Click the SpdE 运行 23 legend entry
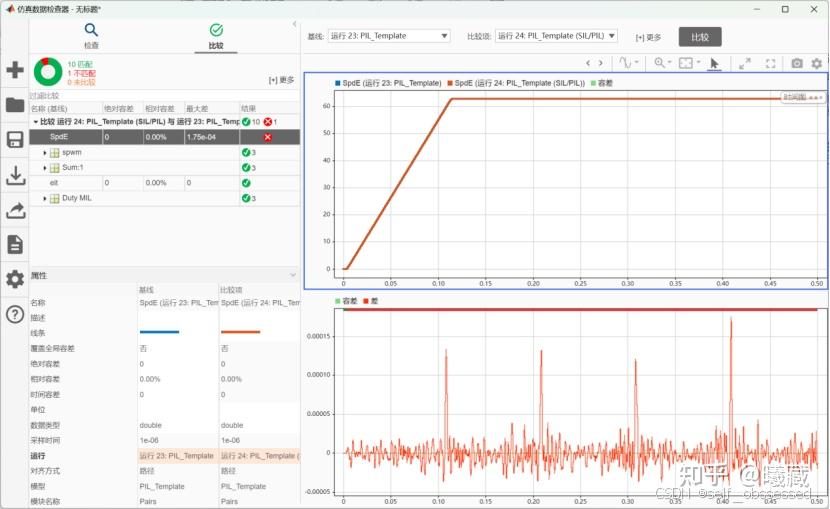The height and width of the screenshot is (509, 830). (388, 83)
